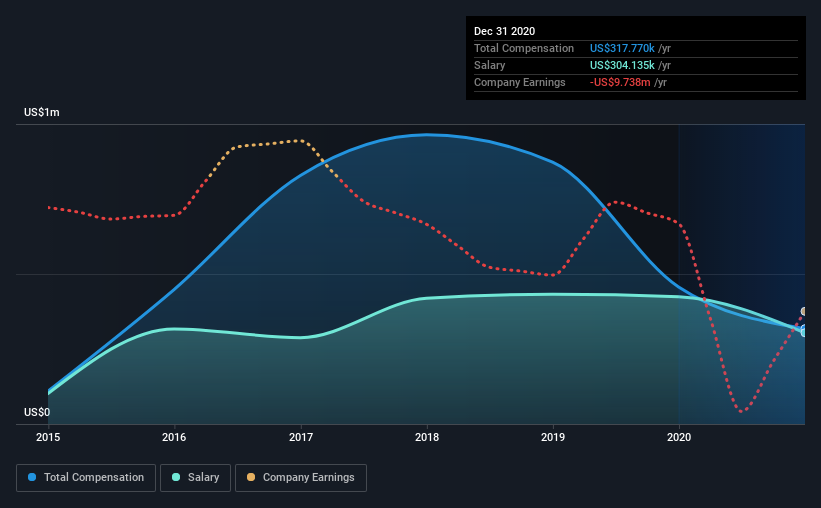
Task: Click the Dec 31 2020 tooltip date
Action: tap(504, 31)
